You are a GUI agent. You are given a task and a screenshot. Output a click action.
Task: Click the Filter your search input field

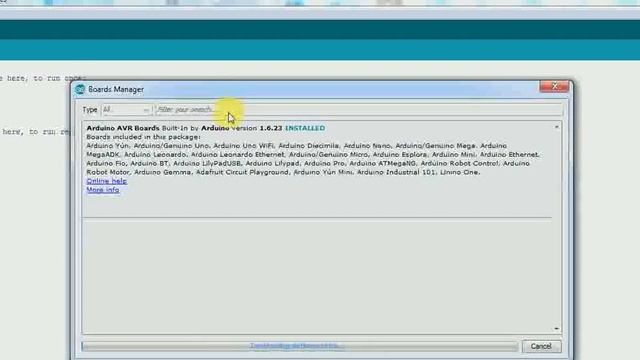(359, 110)
